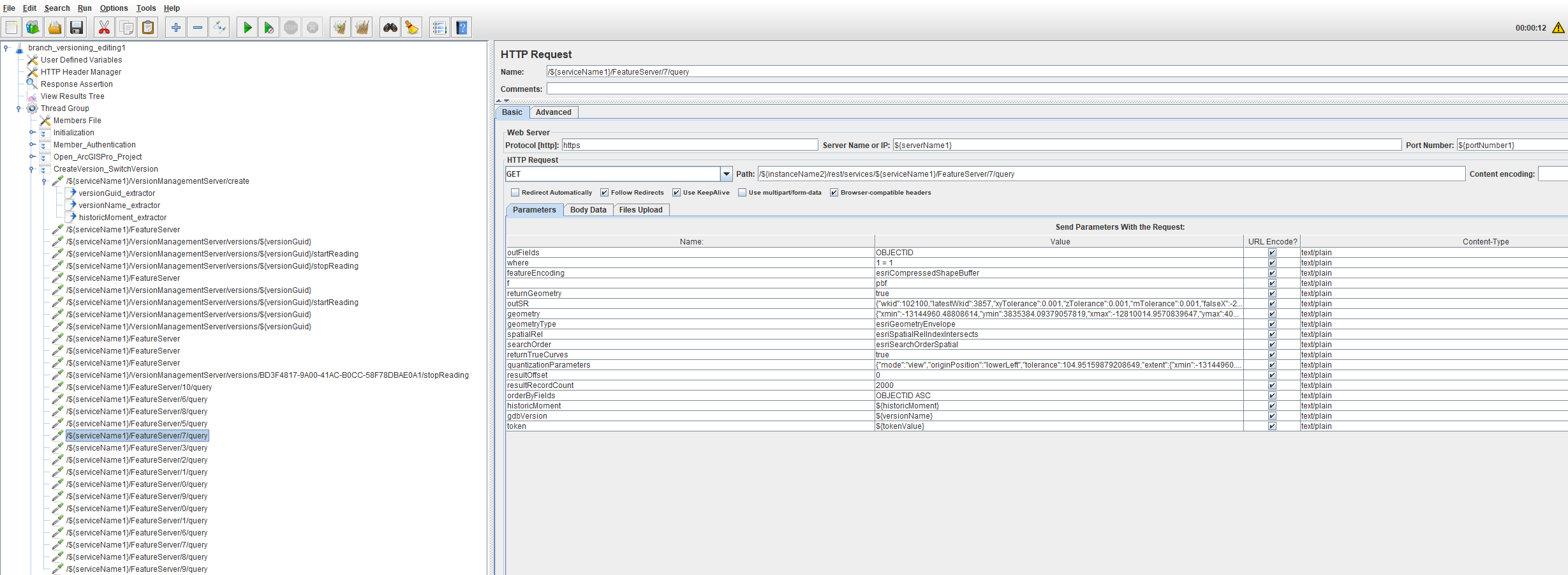Screen dimensions: 1568x575
Task: Click the Clear All double broom icon
Action: tap(362, 27)
